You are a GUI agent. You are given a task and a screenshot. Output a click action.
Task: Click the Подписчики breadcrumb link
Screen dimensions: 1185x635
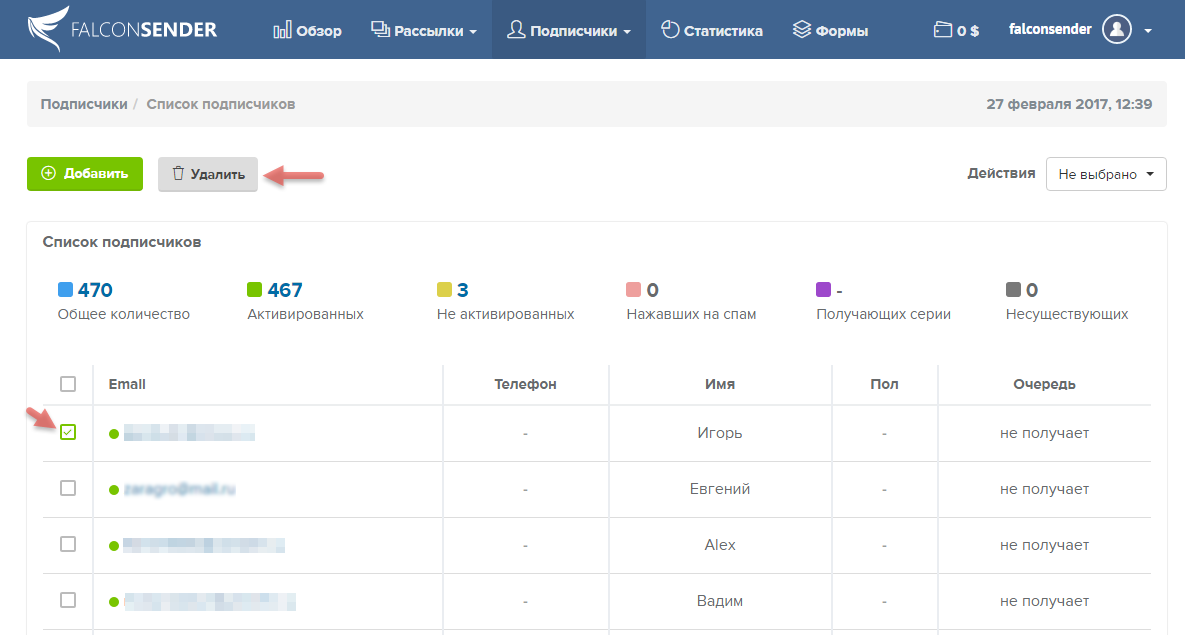tap(84, 104)
